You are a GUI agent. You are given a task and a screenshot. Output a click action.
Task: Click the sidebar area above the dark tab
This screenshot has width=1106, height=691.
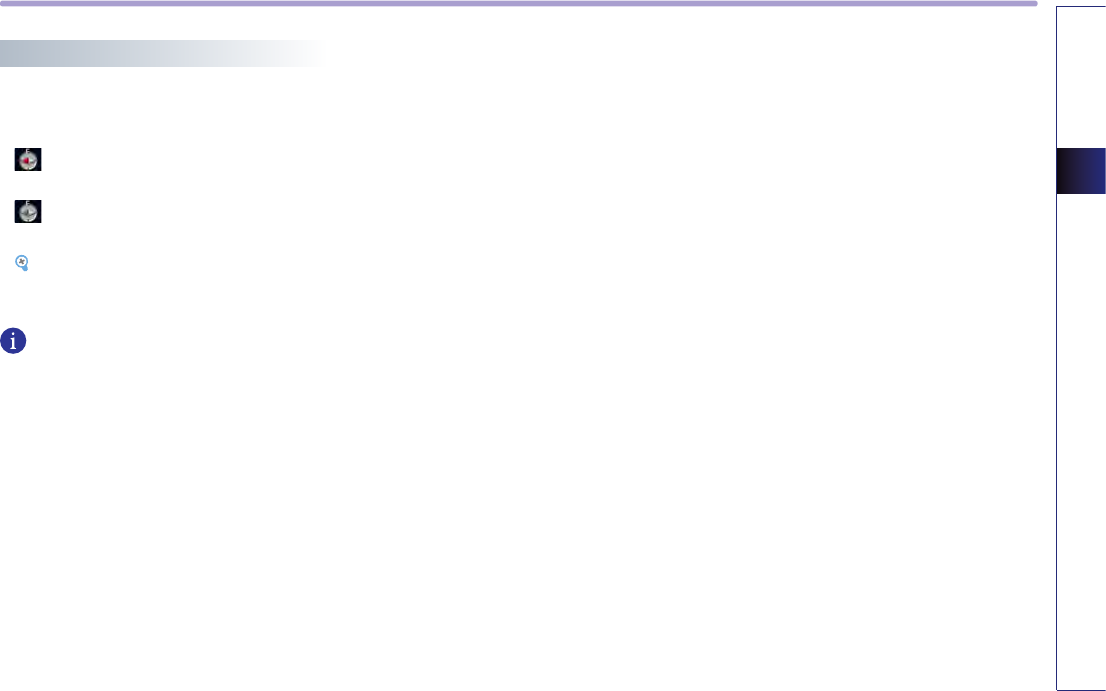click(x=1081, y=78)
